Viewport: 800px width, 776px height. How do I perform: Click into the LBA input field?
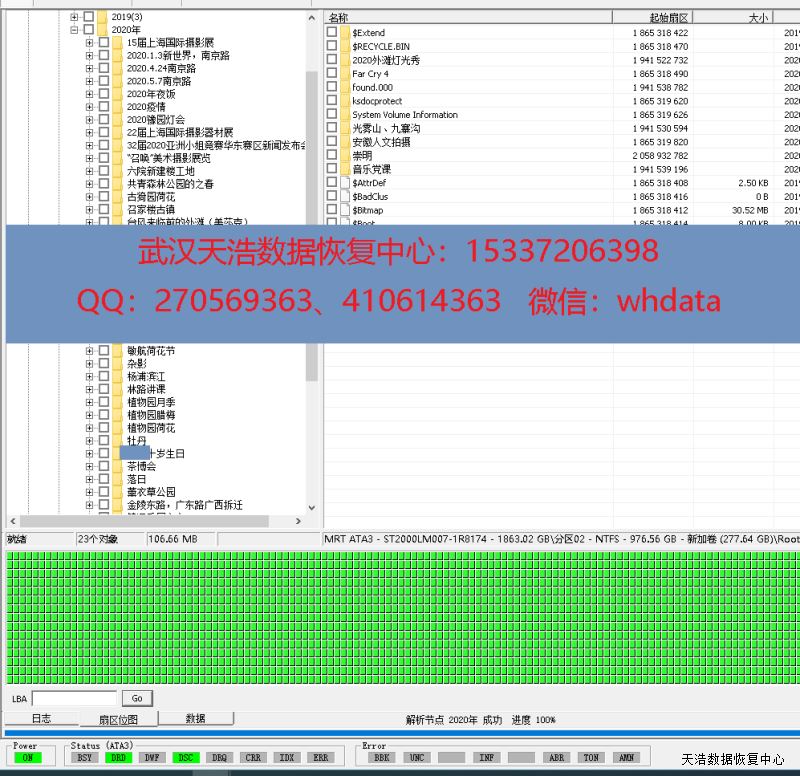[x=75, y=698]
